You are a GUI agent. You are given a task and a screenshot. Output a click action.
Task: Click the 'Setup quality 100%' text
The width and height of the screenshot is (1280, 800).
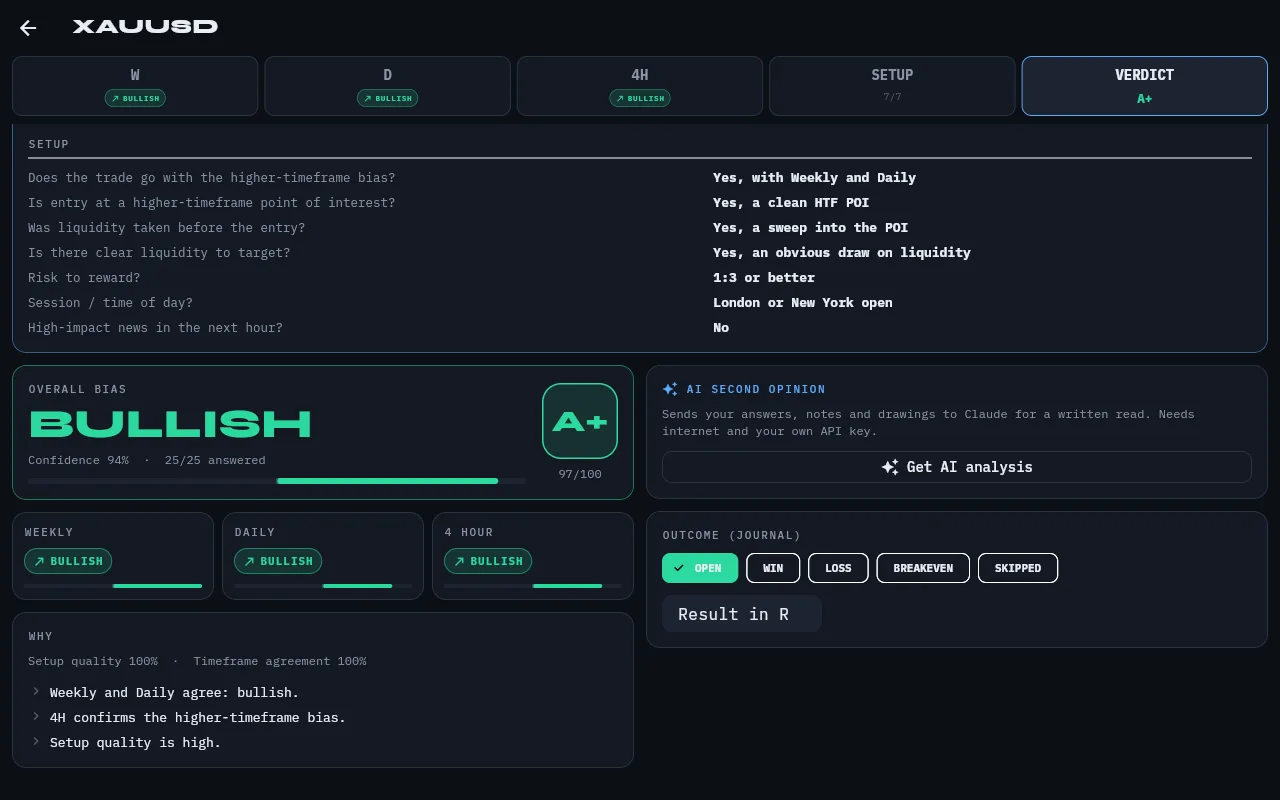(x=93, y=661)
